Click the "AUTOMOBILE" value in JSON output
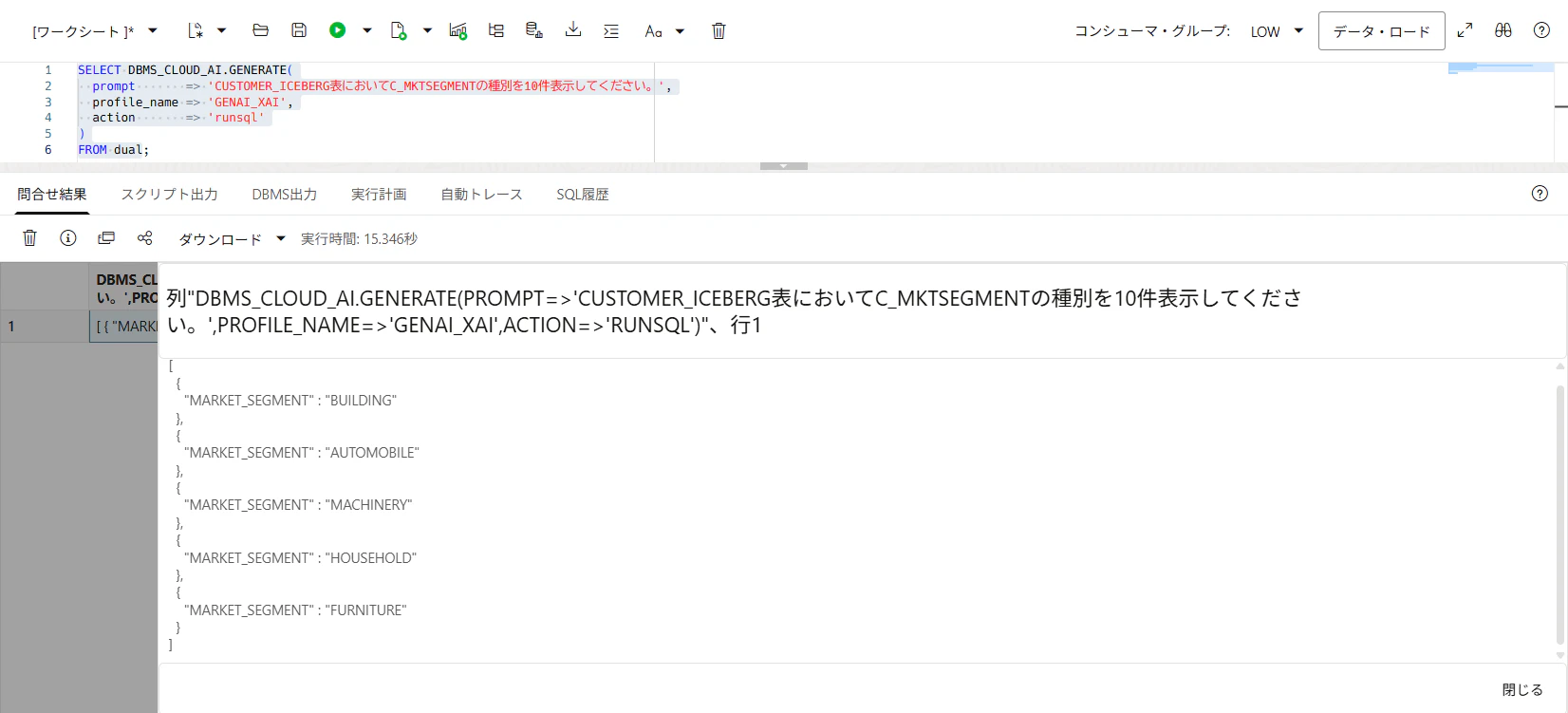Viewport: 1568px width, 713px height. 372,453
